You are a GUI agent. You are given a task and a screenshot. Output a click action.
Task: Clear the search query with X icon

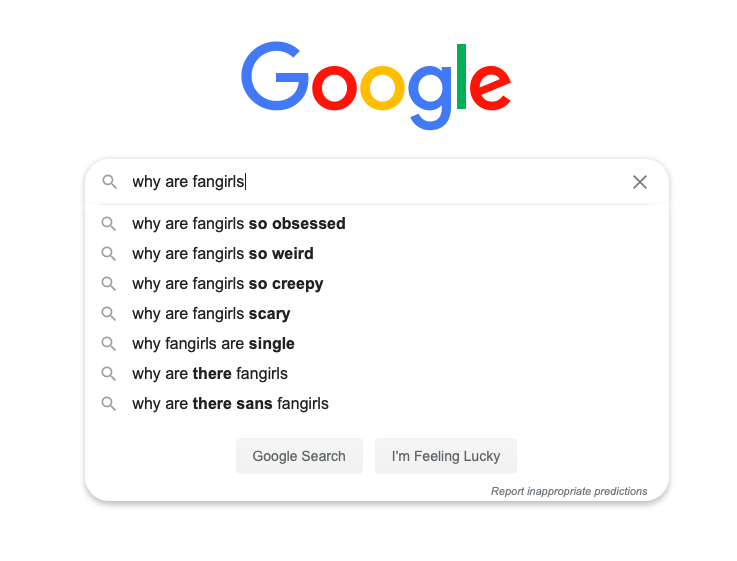640,182
